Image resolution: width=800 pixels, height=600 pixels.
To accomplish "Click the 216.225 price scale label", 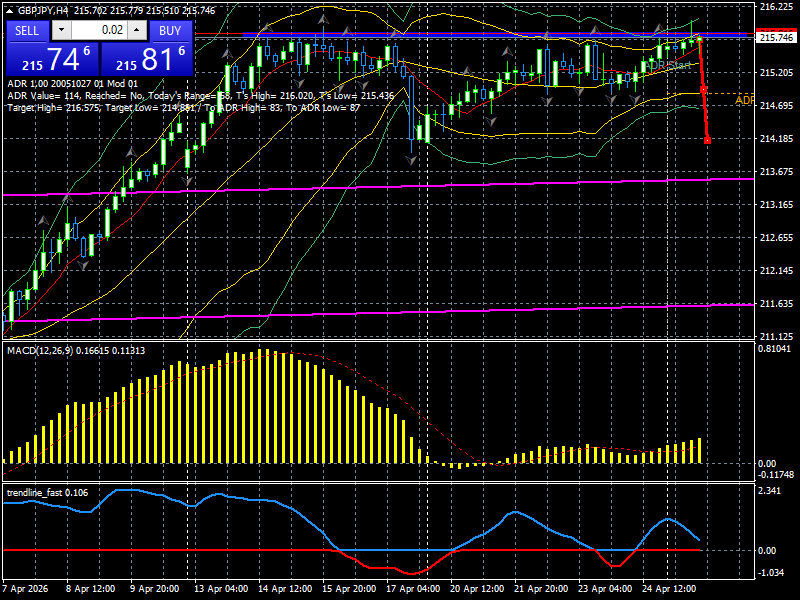I will (x=776, y=7).
